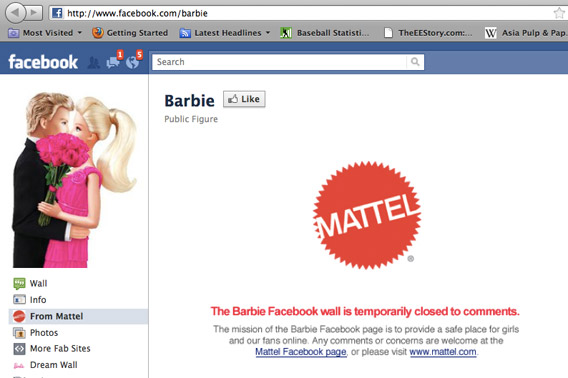Click the From Mattel red logo icon
568x378 pixels.
[x=19, y=316]
